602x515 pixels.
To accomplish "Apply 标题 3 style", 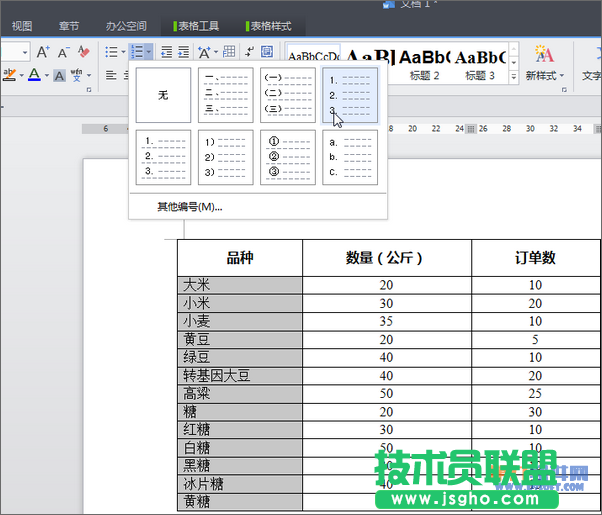I will [480, 64].
